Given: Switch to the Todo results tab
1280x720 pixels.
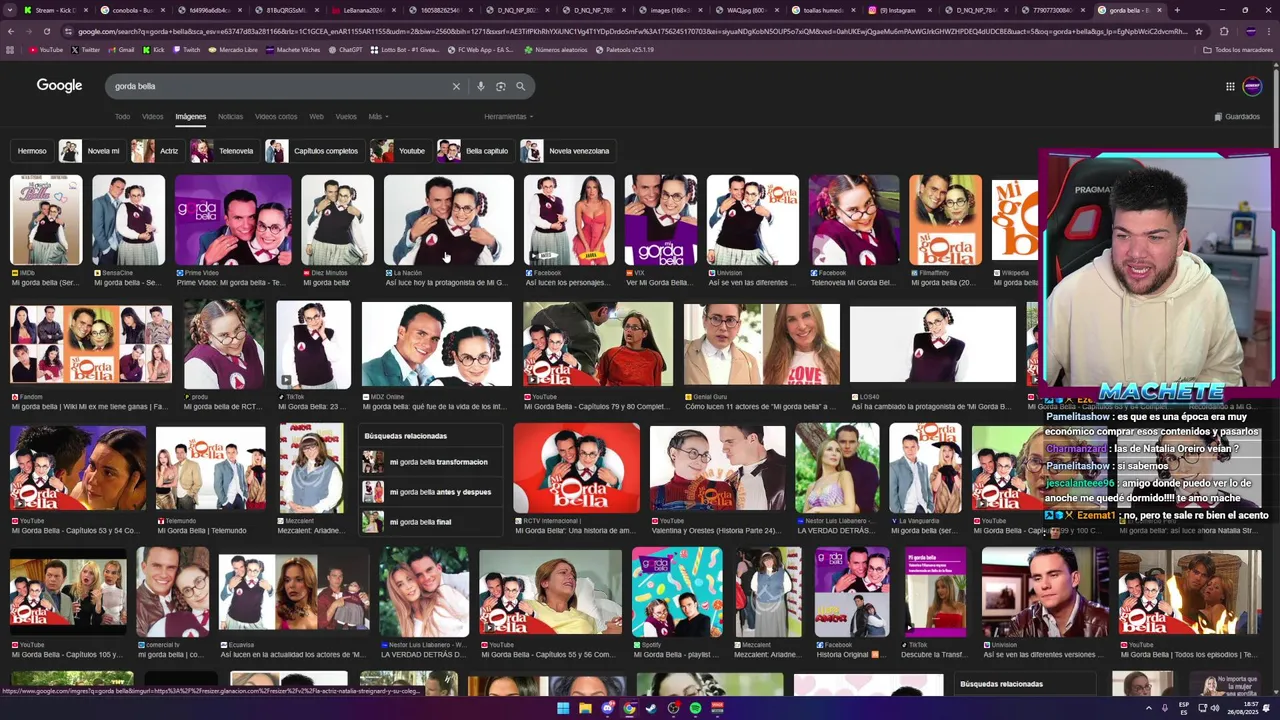Looking at the screenshot, I should [x=122, y=117].
